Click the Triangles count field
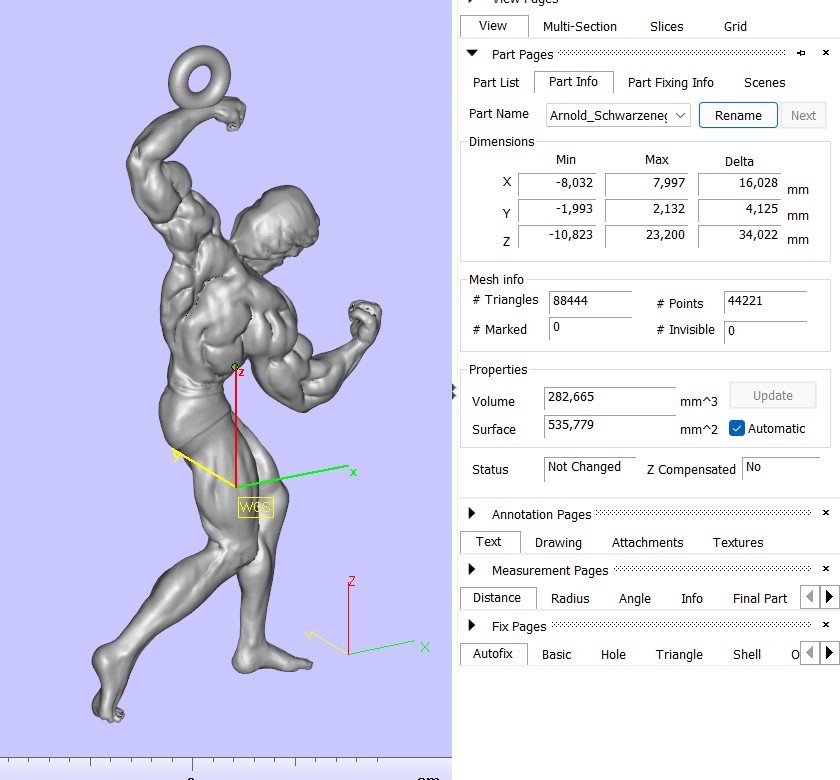840x780 pixels. [x=590, y=302]
